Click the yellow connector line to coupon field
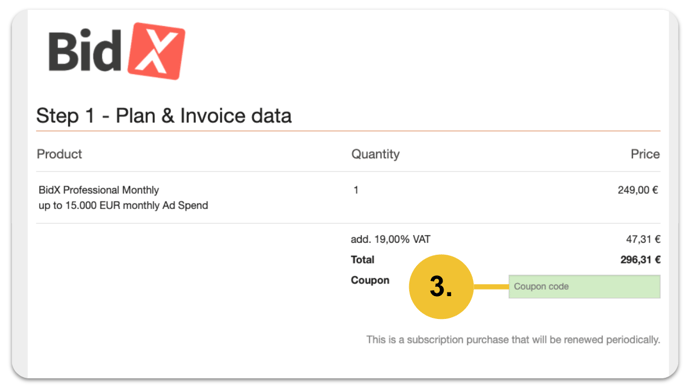Viewport: 688px width, 387px height. point(491,287)
